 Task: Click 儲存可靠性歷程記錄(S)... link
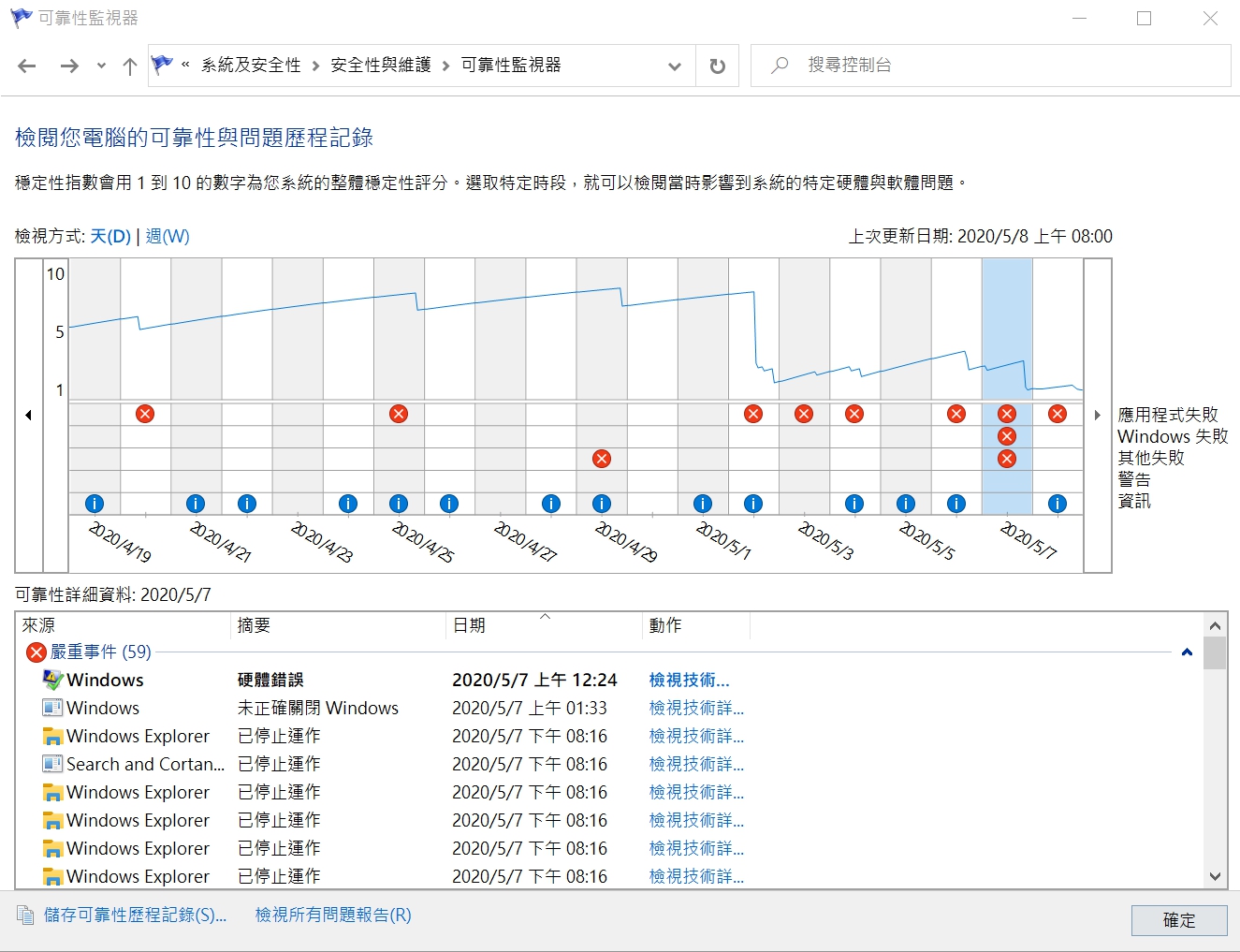point(135,915)
